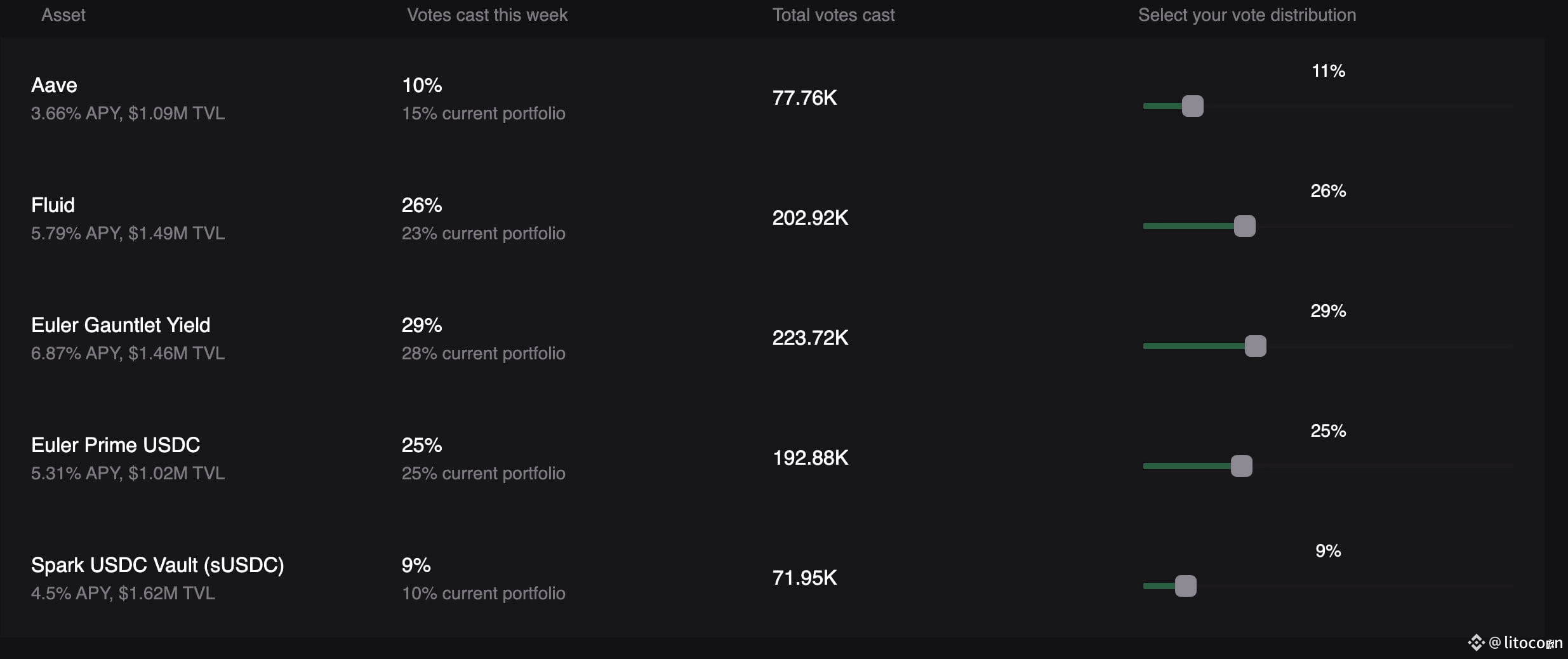This screenshot has width=1568, height=659.
Task: Click the Asset column header
Action: [x=63, y=15]
